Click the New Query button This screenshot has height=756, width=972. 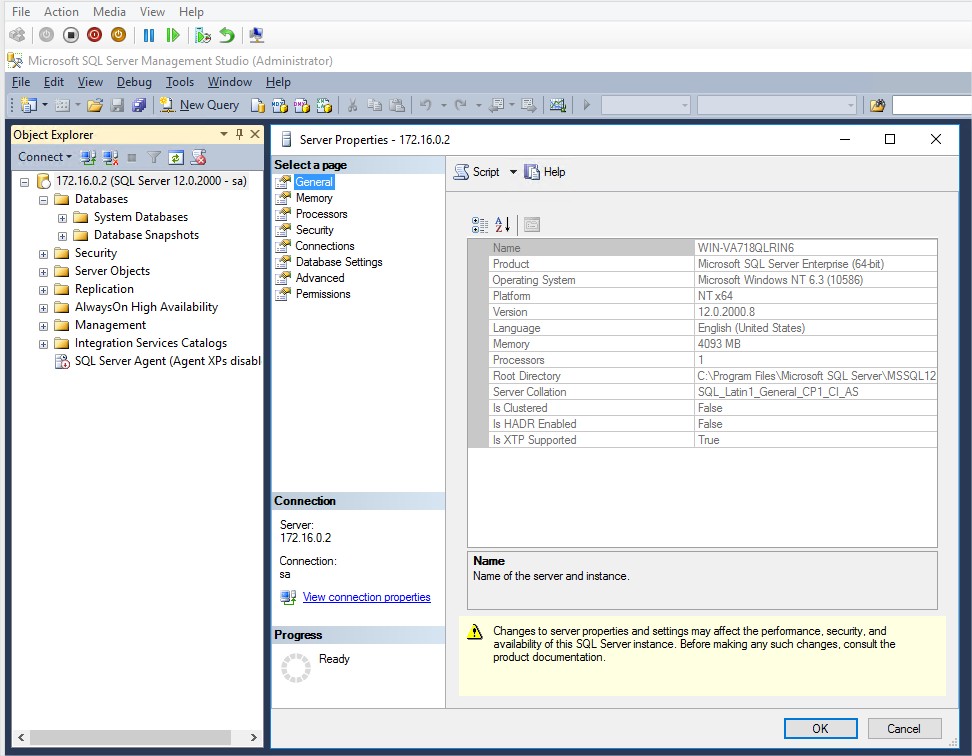(199, 105)
